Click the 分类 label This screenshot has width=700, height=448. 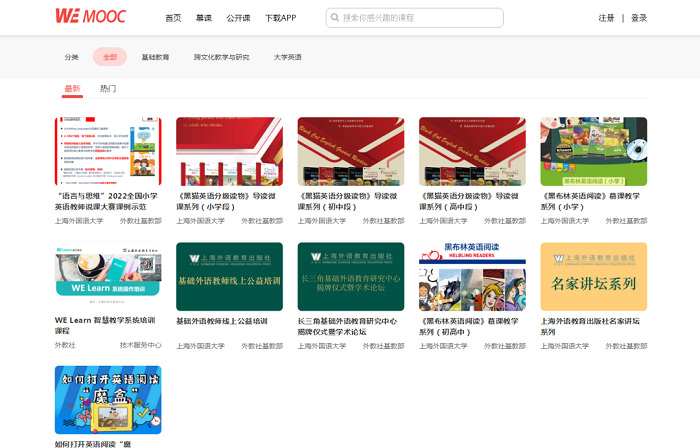(71, 57)
